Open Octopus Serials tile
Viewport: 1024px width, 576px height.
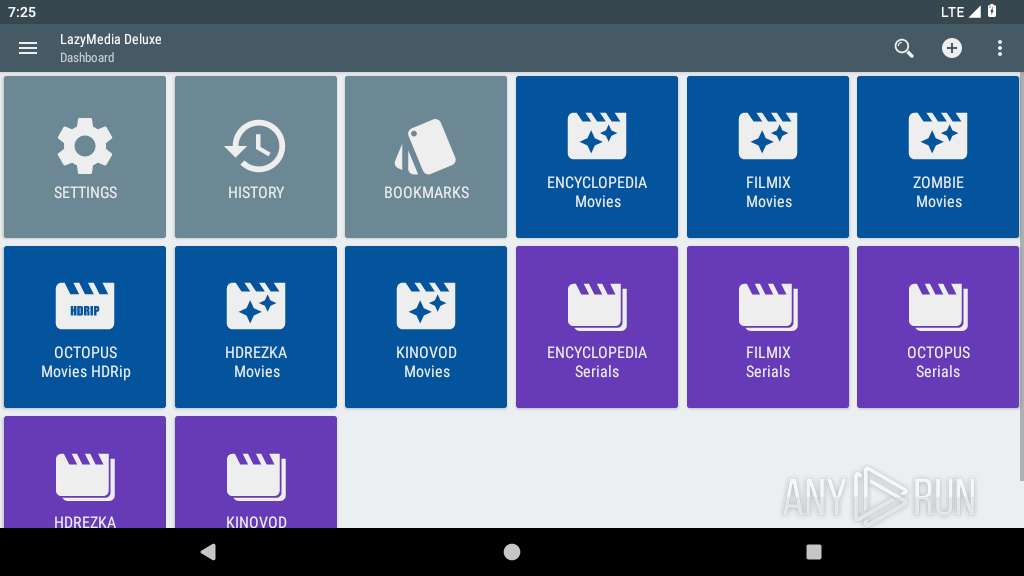[938, 327]
